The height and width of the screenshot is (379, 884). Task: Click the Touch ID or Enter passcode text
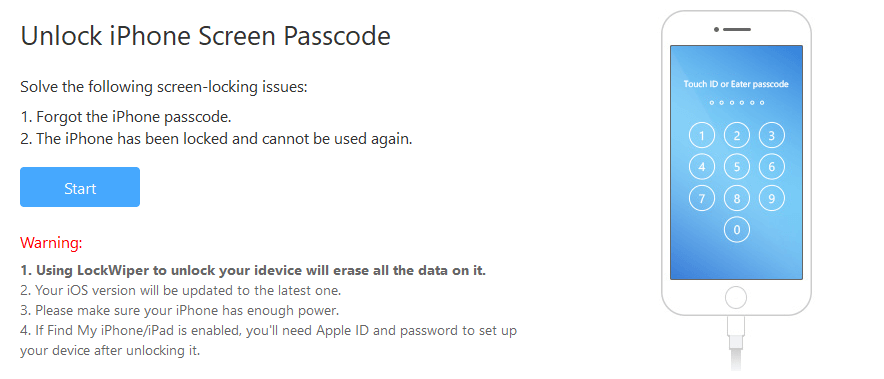(736, 84)
